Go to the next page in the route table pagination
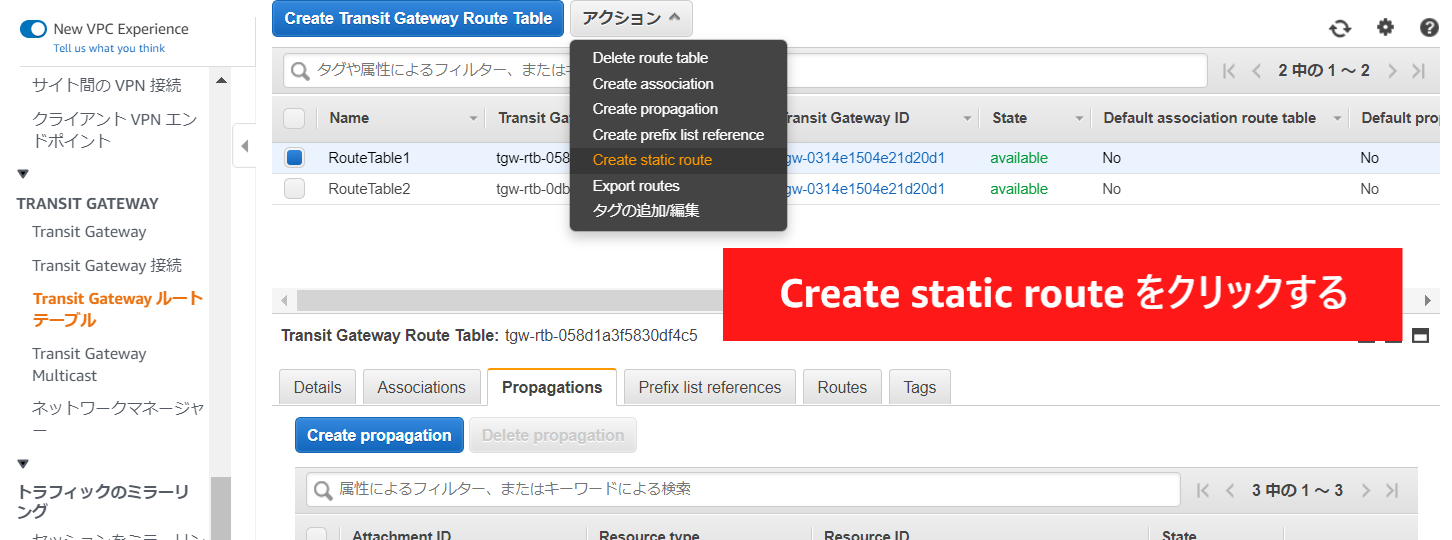 [x=1391, y=70]
